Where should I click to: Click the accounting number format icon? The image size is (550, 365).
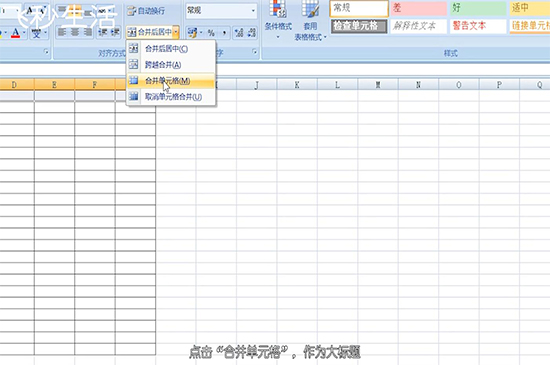192,33
